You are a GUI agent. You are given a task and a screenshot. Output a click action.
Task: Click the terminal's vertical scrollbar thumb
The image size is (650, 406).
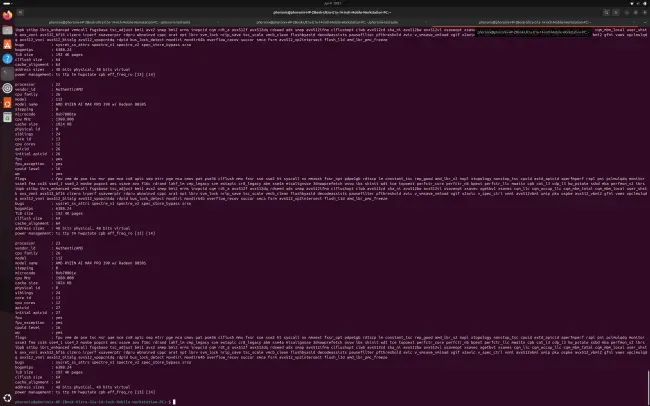click(x=648, y=385)
